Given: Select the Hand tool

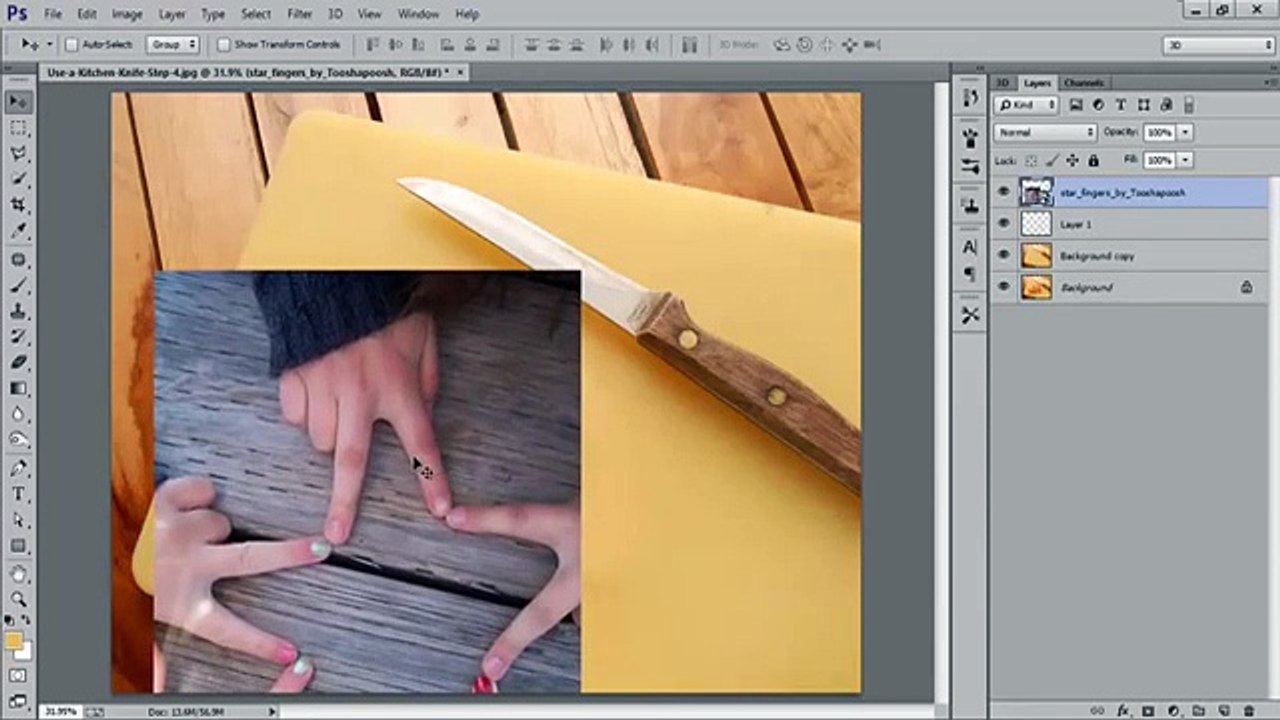Looking at the screenshot, I should pyautogui.click(x=18, y=573).
